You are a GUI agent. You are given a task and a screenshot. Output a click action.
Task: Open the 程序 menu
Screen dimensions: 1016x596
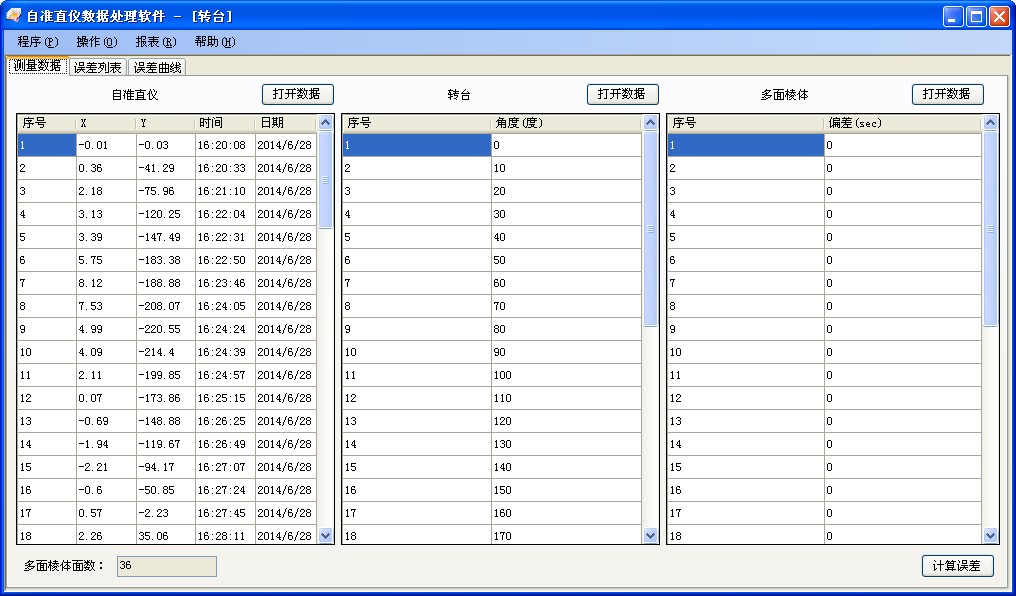pos(38,42)
